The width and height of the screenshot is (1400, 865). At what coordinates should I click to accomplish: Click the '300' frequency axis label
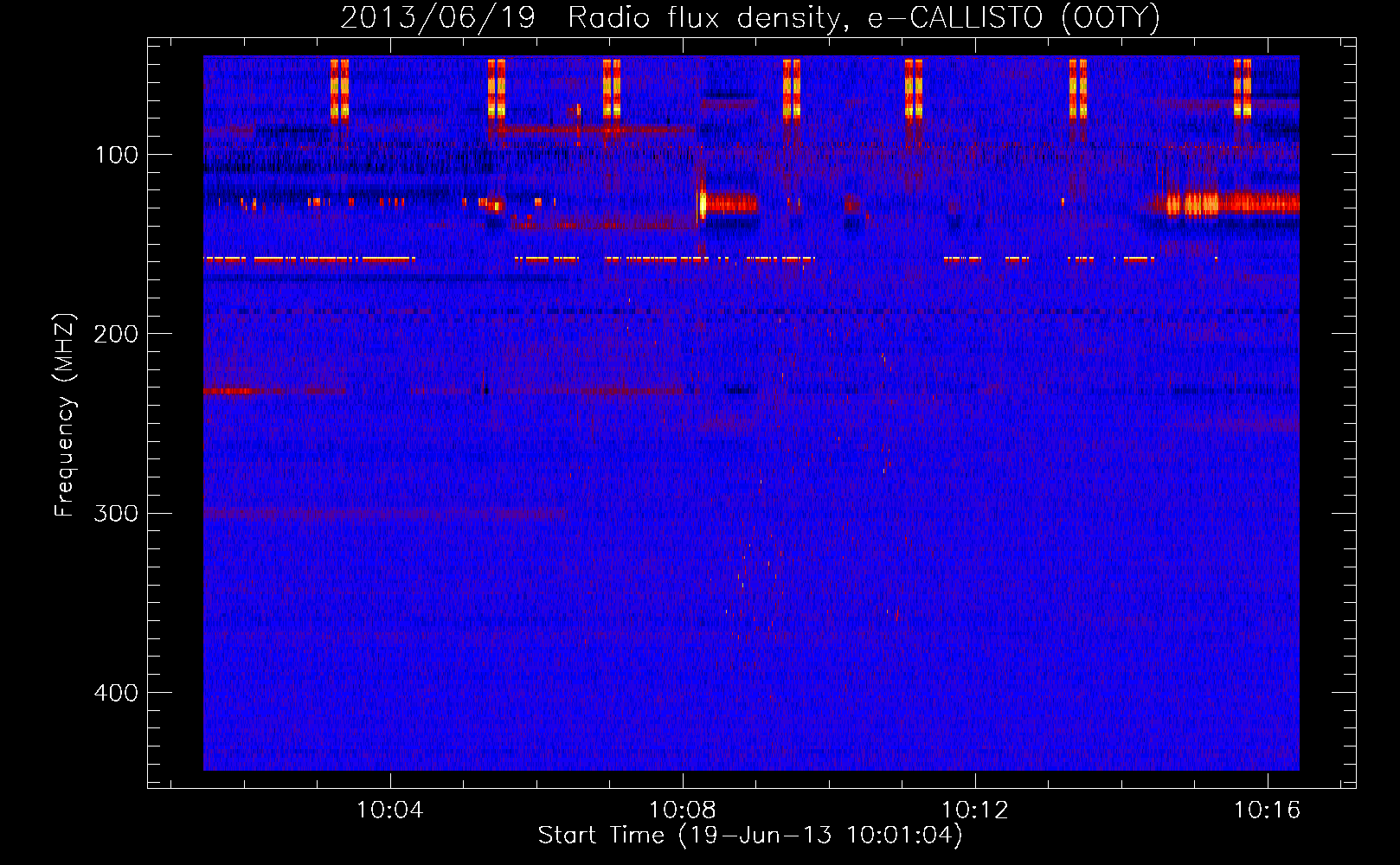click(x=116, y=514)
